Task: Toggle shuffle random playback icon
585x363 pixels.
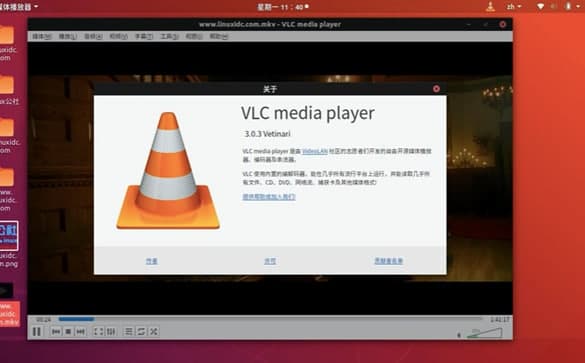Action: [153, 331]
